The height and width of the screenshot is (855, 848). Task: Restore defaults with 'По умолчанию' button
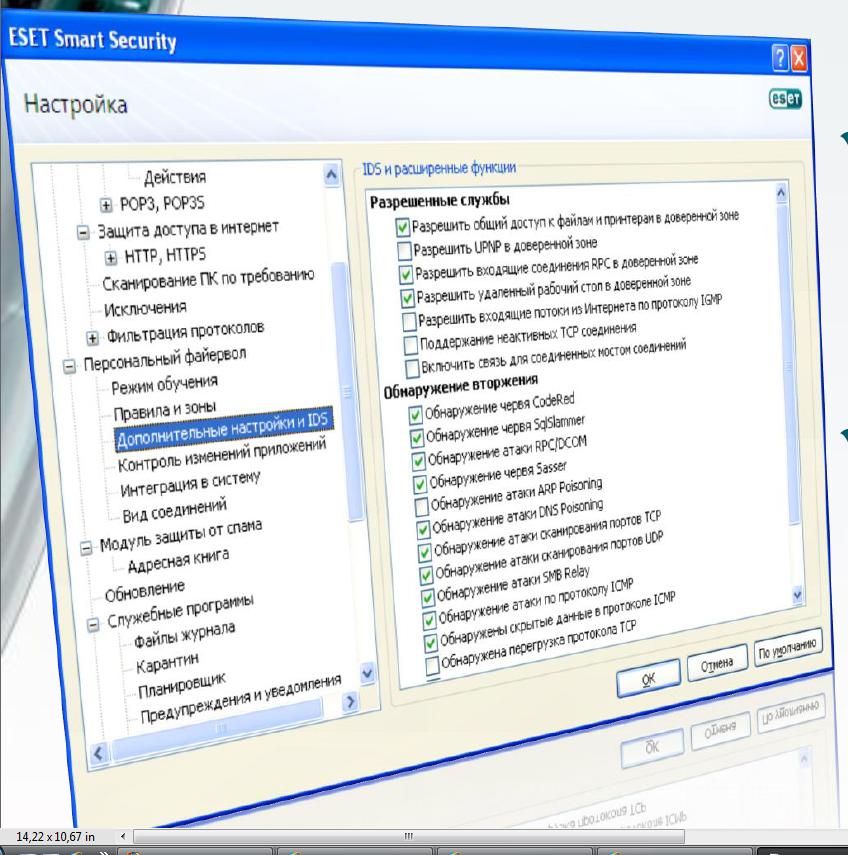tap(789, 647)
